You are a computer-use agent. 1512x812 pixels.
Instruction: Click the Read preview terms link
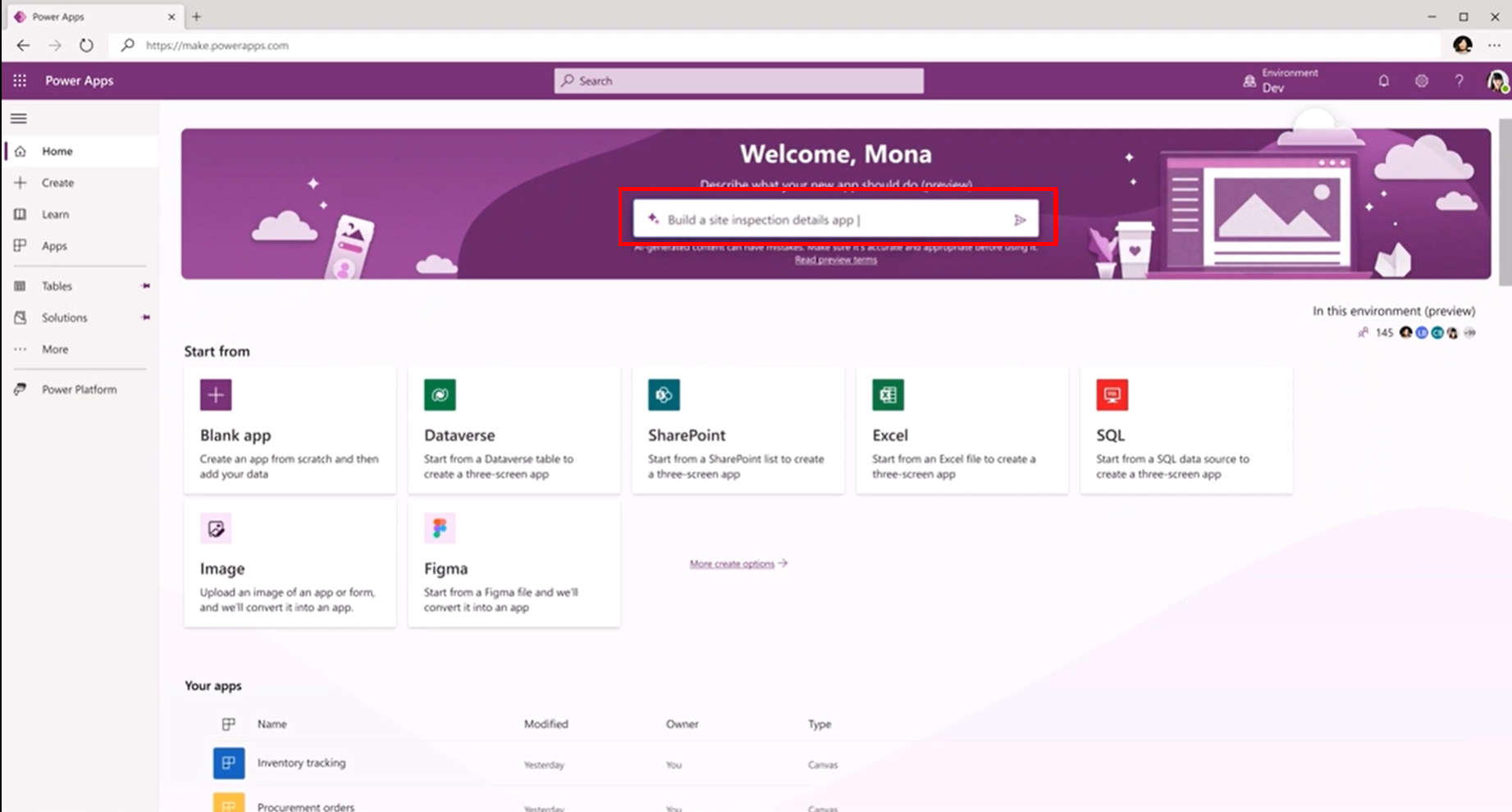(836, 260)
